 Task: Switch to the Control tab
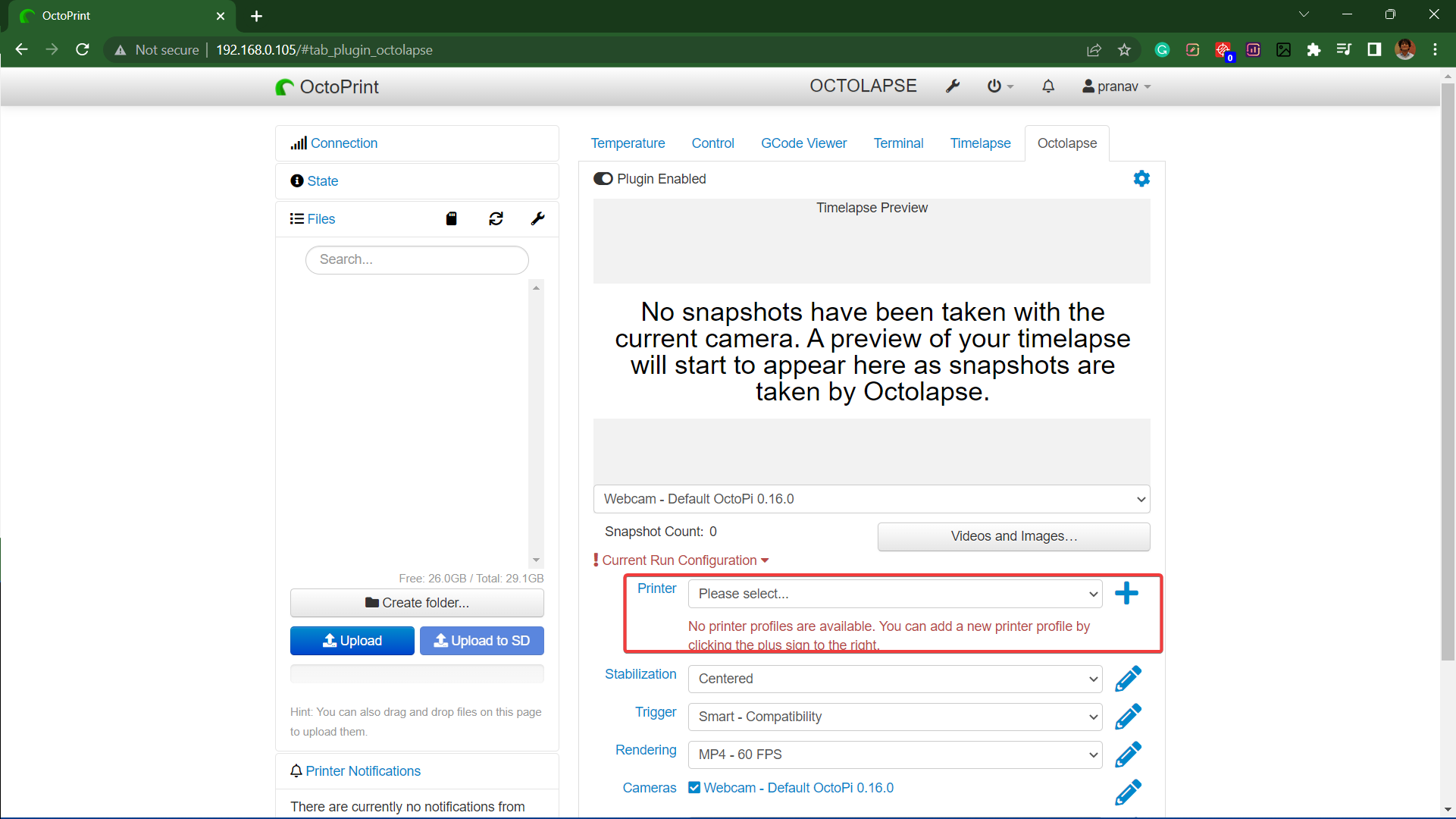(x=712, y=143)
